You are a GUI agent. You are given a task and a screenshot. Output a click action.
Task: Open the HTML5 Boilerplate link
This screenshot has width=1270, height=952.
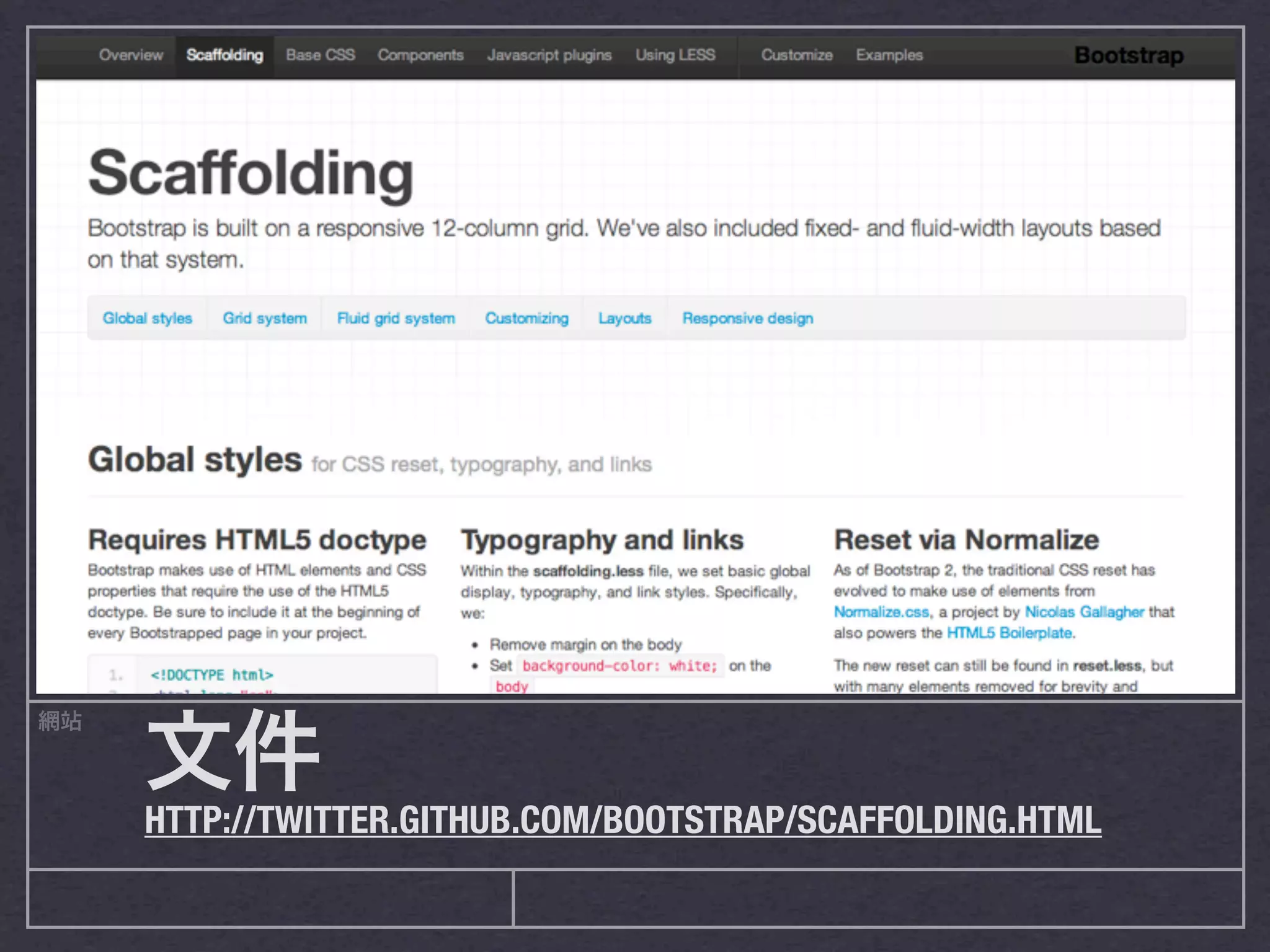click(x=1009, y=633)
